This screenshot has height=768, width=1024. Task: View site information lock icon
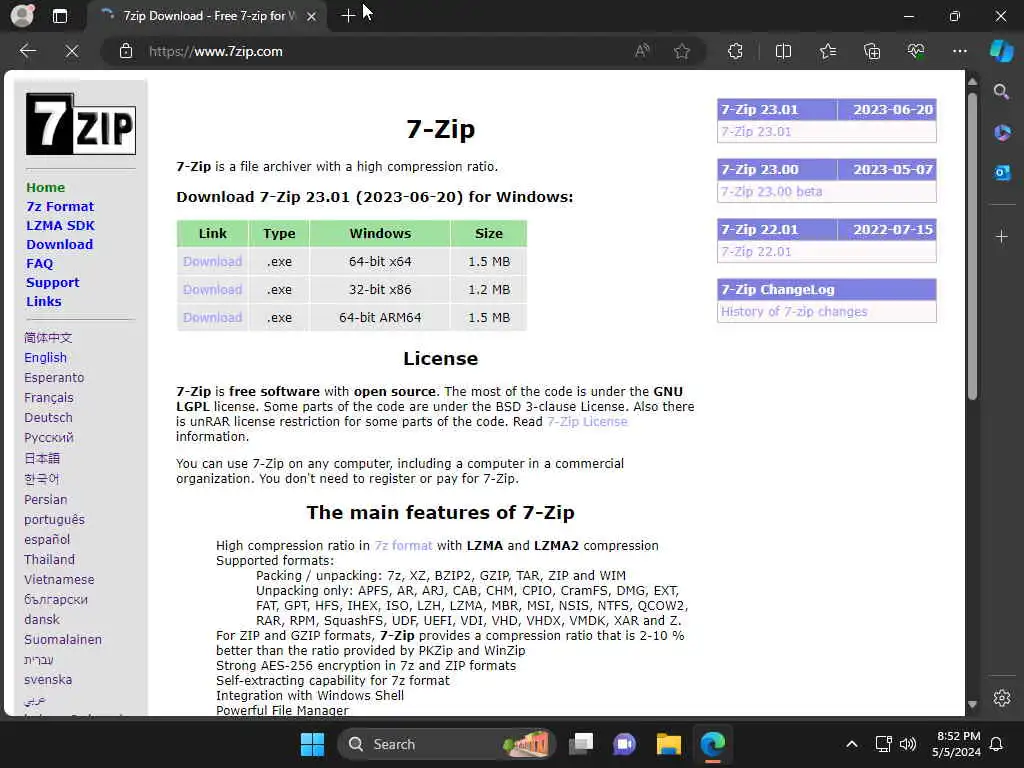point(125,51)
